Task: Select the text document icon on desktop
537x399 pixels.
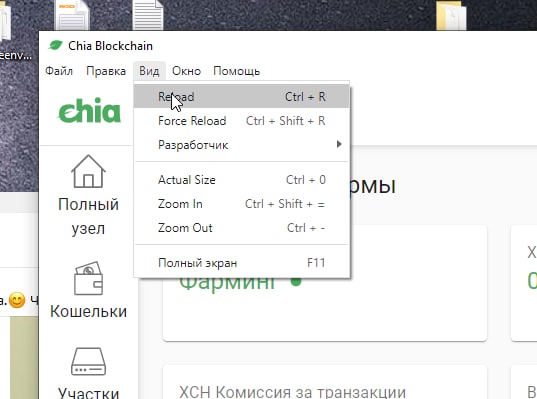Action: 148,15
